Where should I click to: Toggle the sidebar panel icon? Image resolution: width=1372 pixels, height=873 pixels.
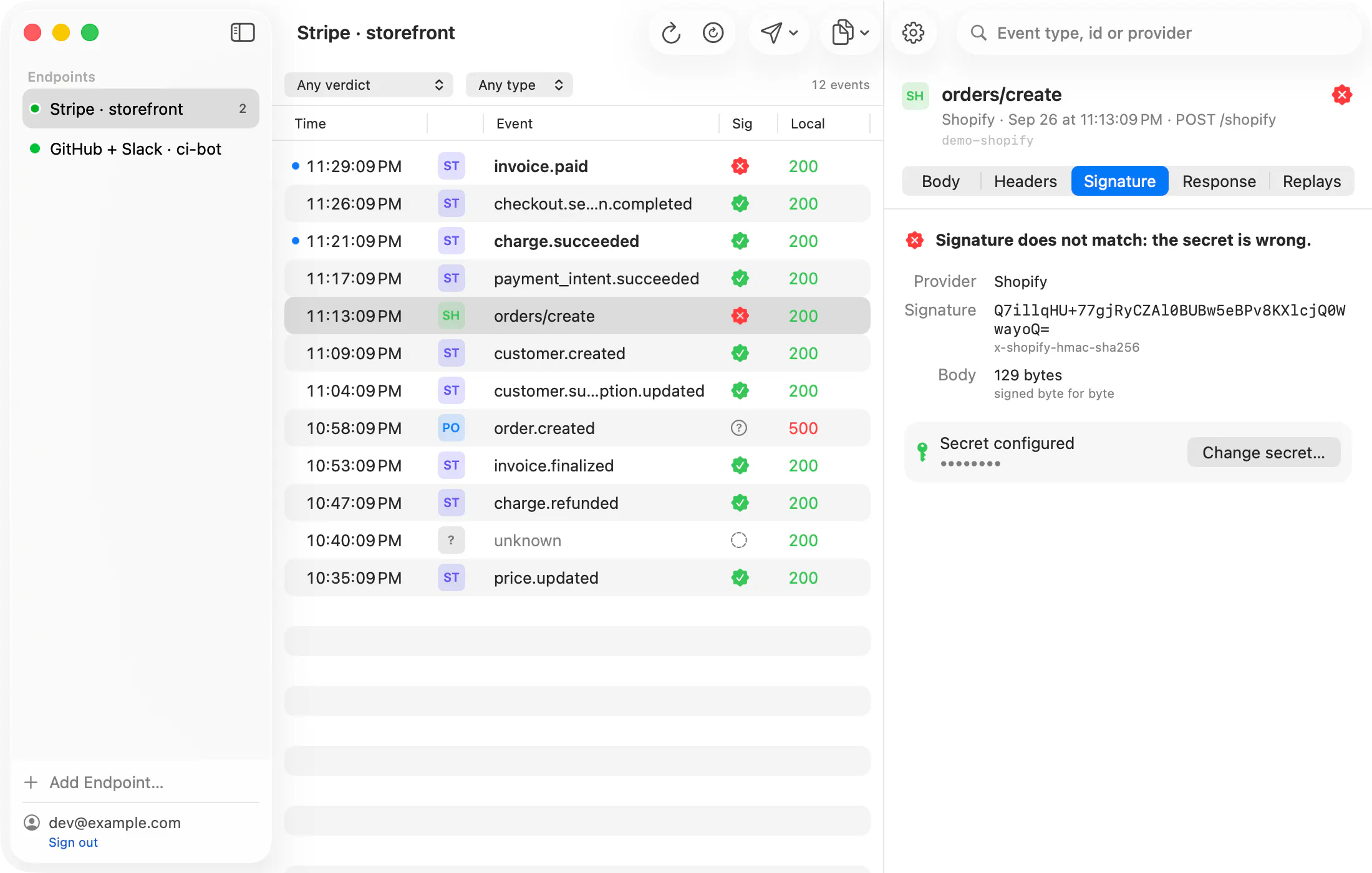(243, 32)
